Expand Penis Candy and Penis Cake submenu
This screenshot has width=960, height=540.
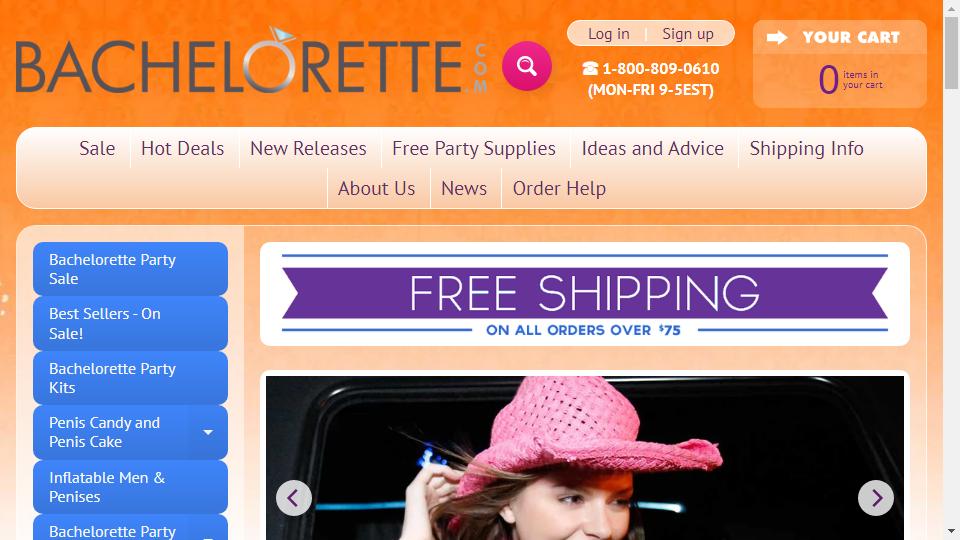click(208, 432)
